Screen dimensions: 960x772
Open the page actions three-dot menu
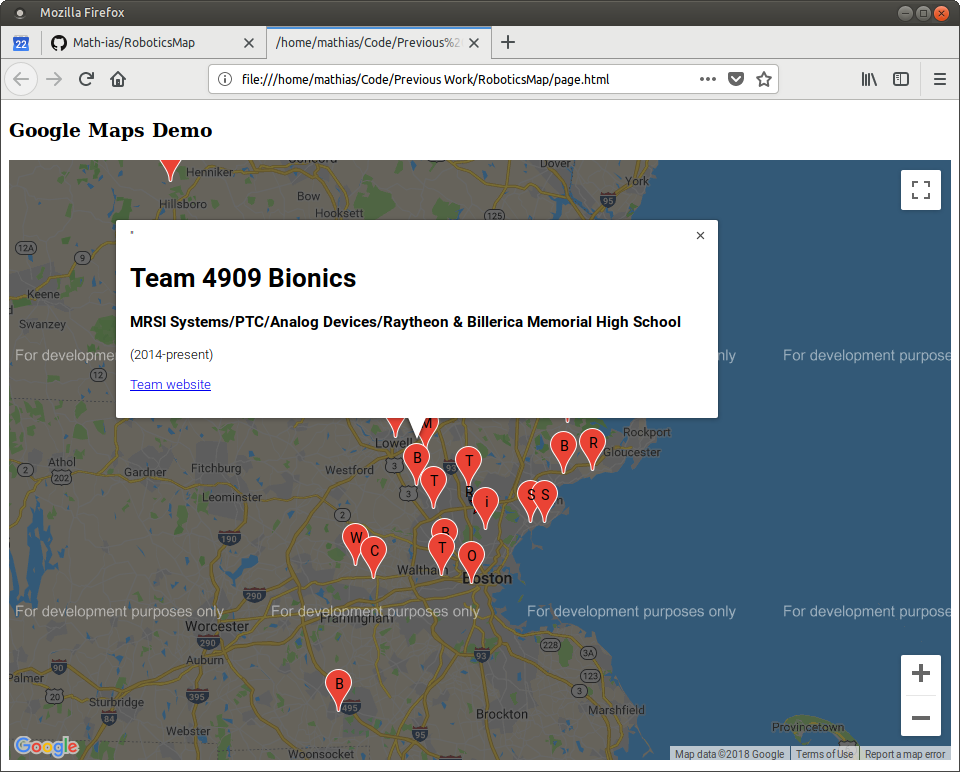(x=708, y=79)
